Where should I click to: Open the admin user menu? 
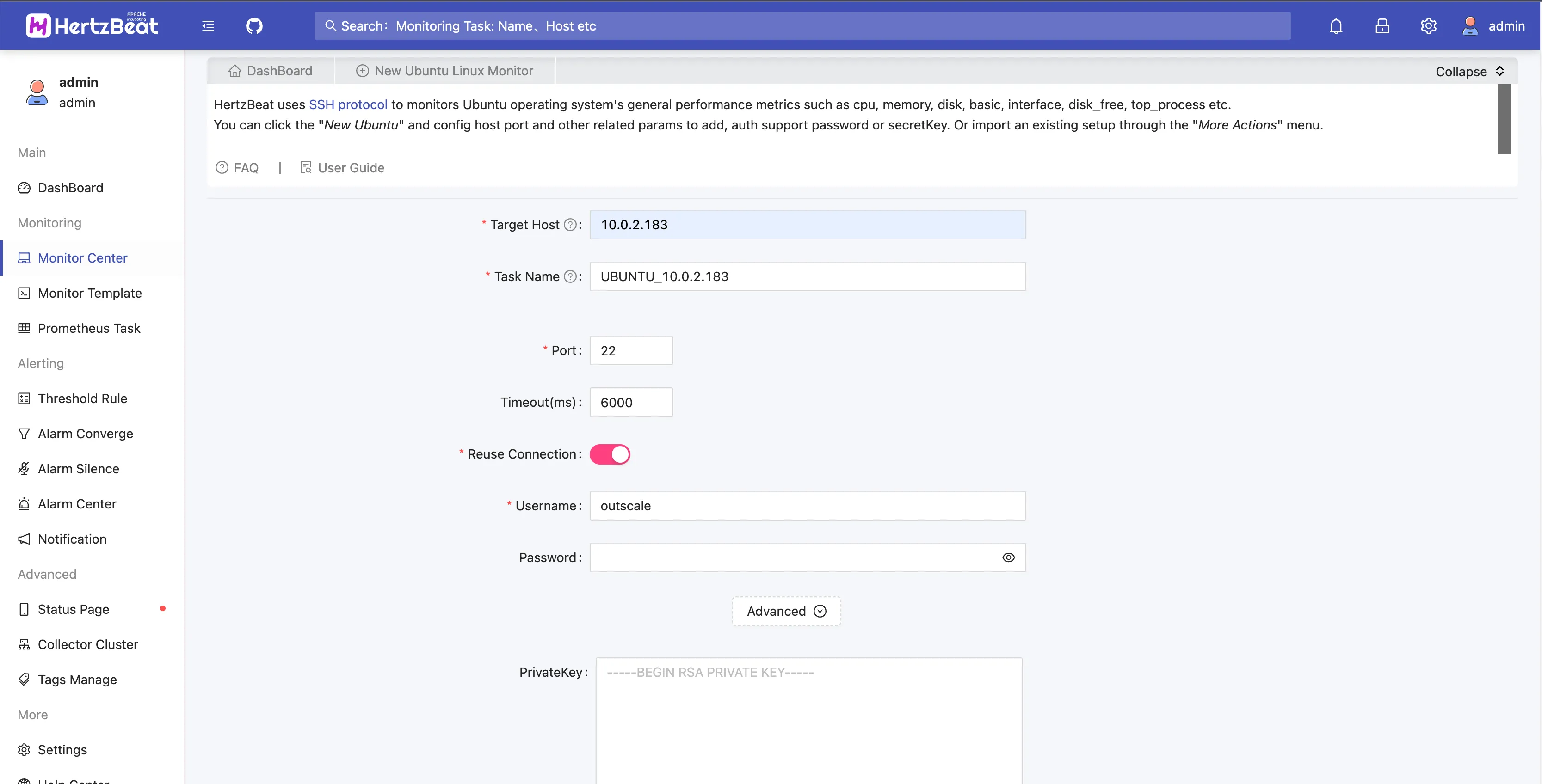click(x=1493, y=26)
